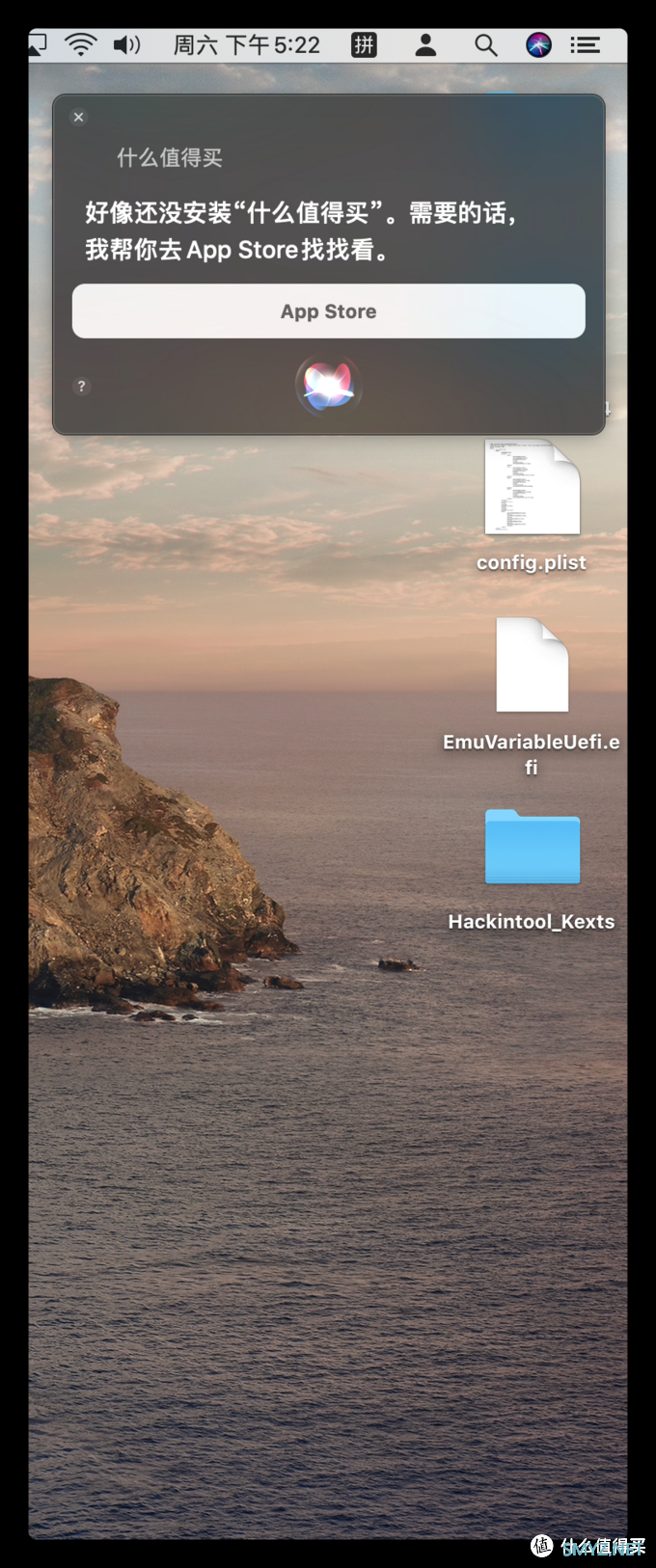
Task: Open the Wi-Fi status menu
Action: (x=81, y=44)
